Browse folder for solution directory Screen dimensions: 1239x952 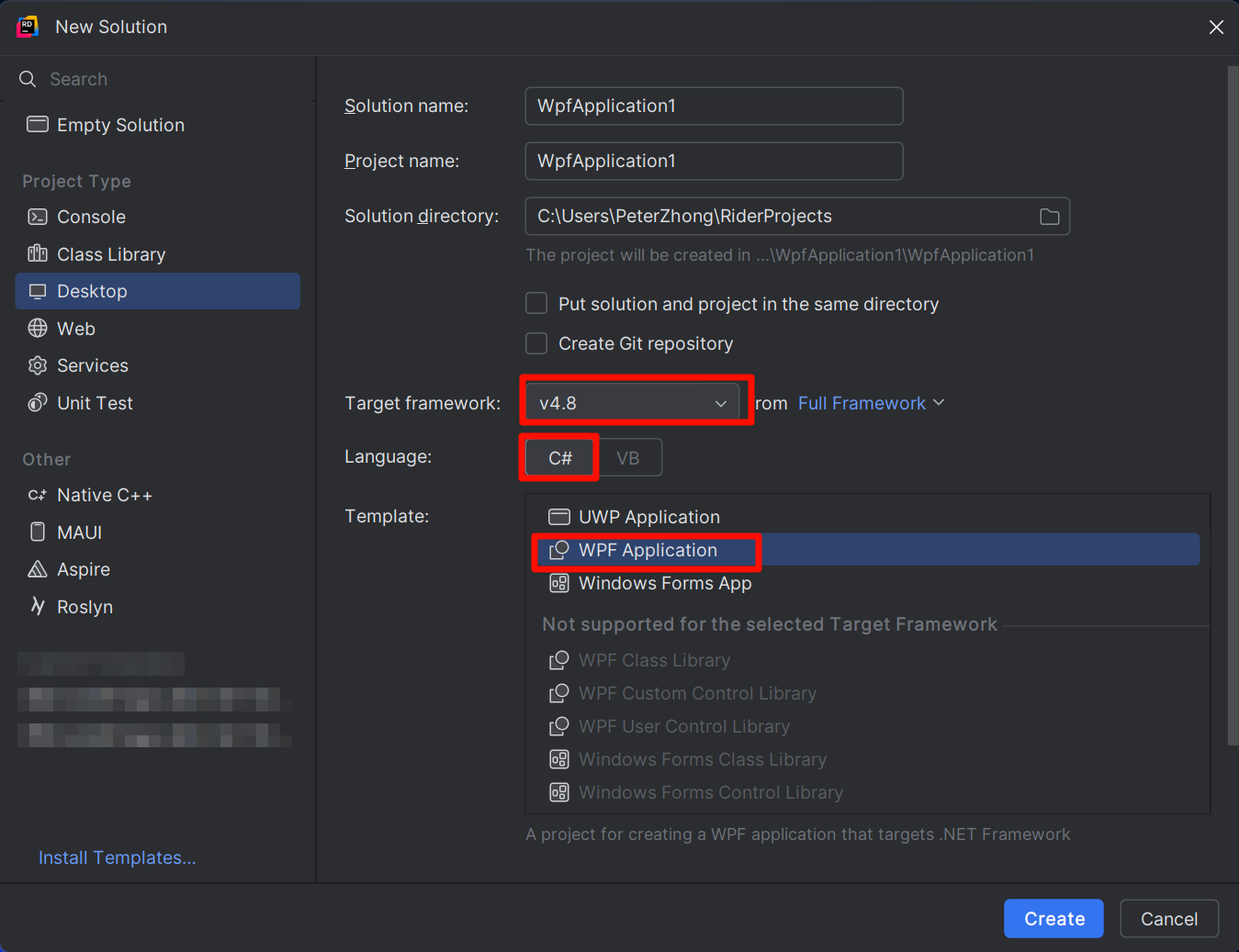1049,217
